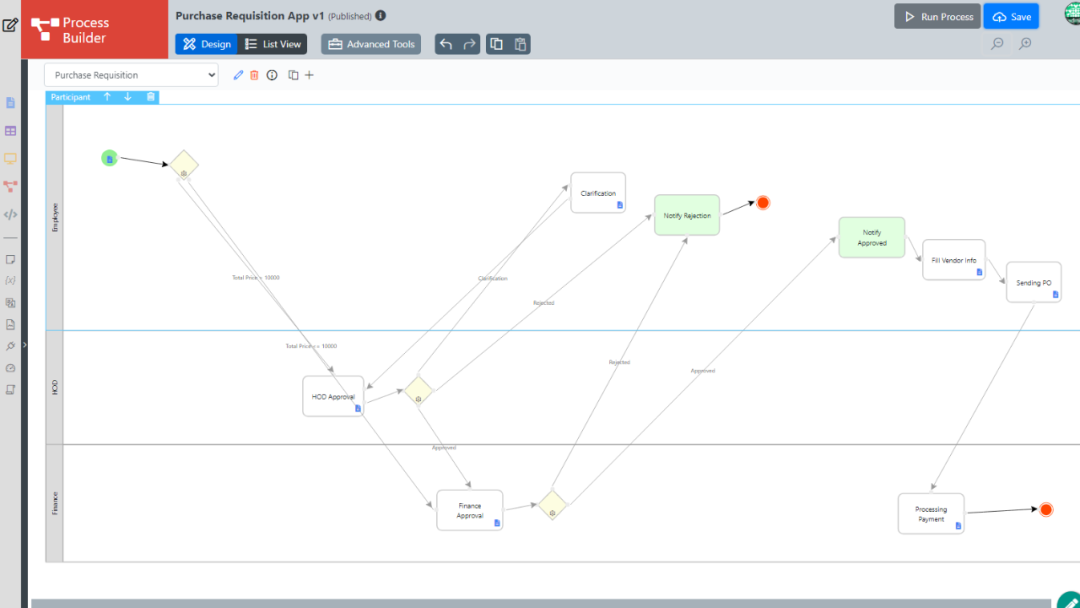Image resolution: width=1080 pixels, height=608 pixels.
Task: Switch to List View tab
Action: coord(273,44)
